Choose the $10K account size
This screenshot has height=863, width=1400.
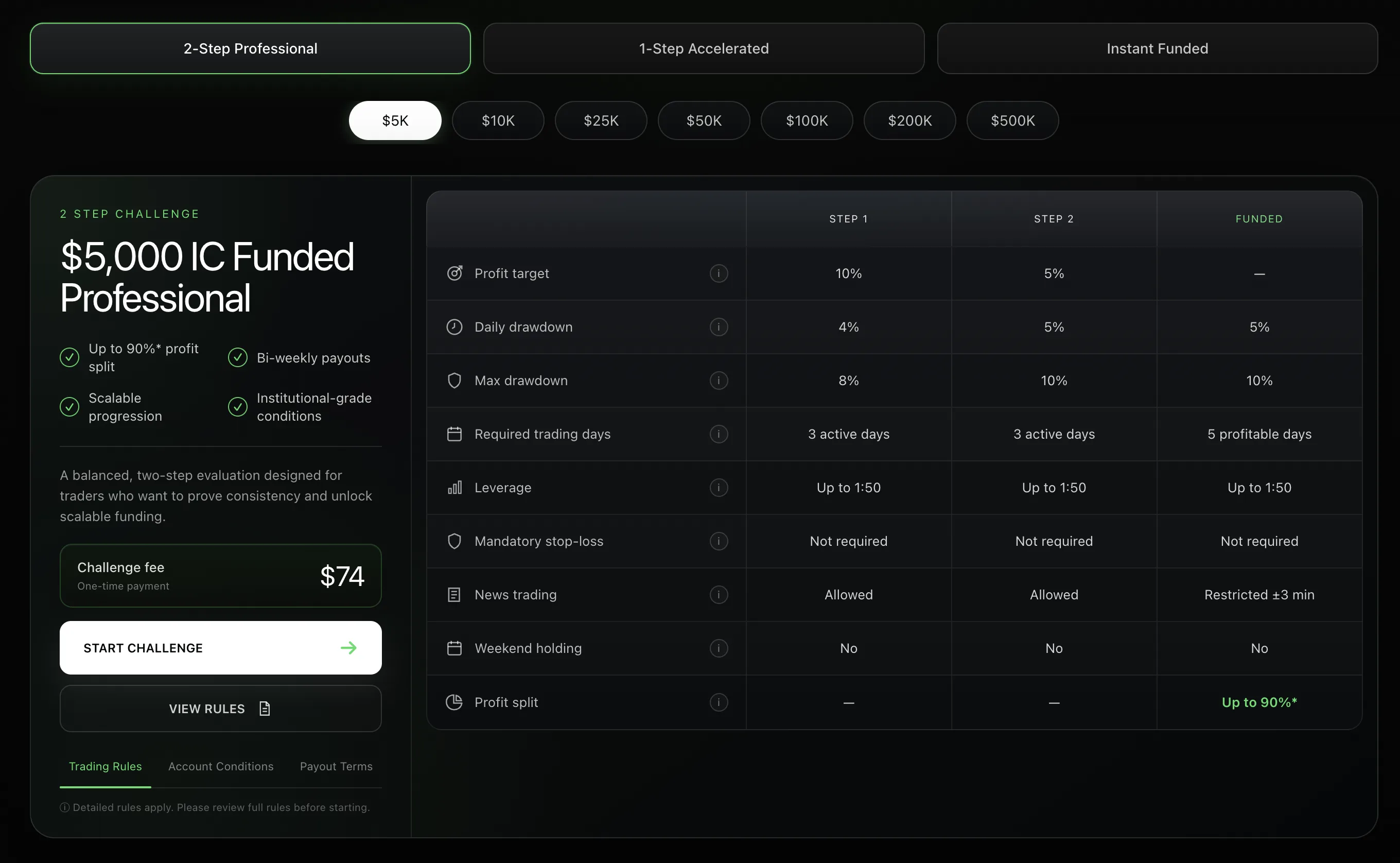click(x=498, y=120)
